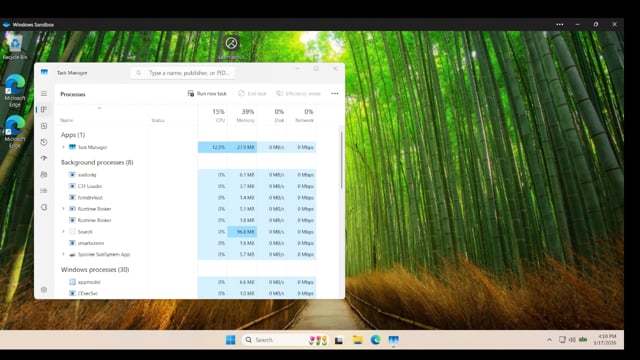The image size is (640, 360).
Task: Sort by the Disk column header
Action: (271, 116)
